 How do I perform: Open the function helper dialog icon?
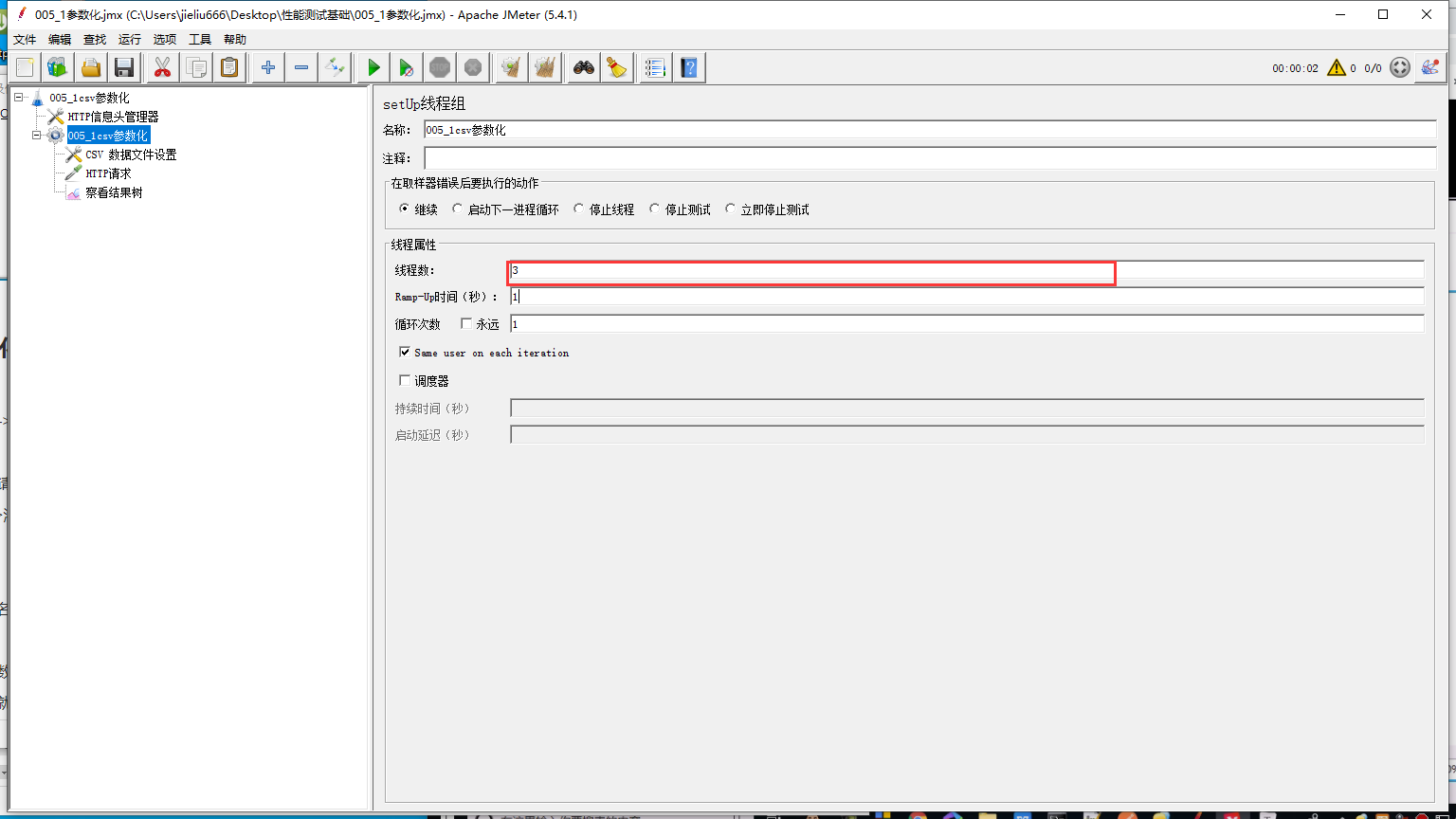(x=655, y=67)
